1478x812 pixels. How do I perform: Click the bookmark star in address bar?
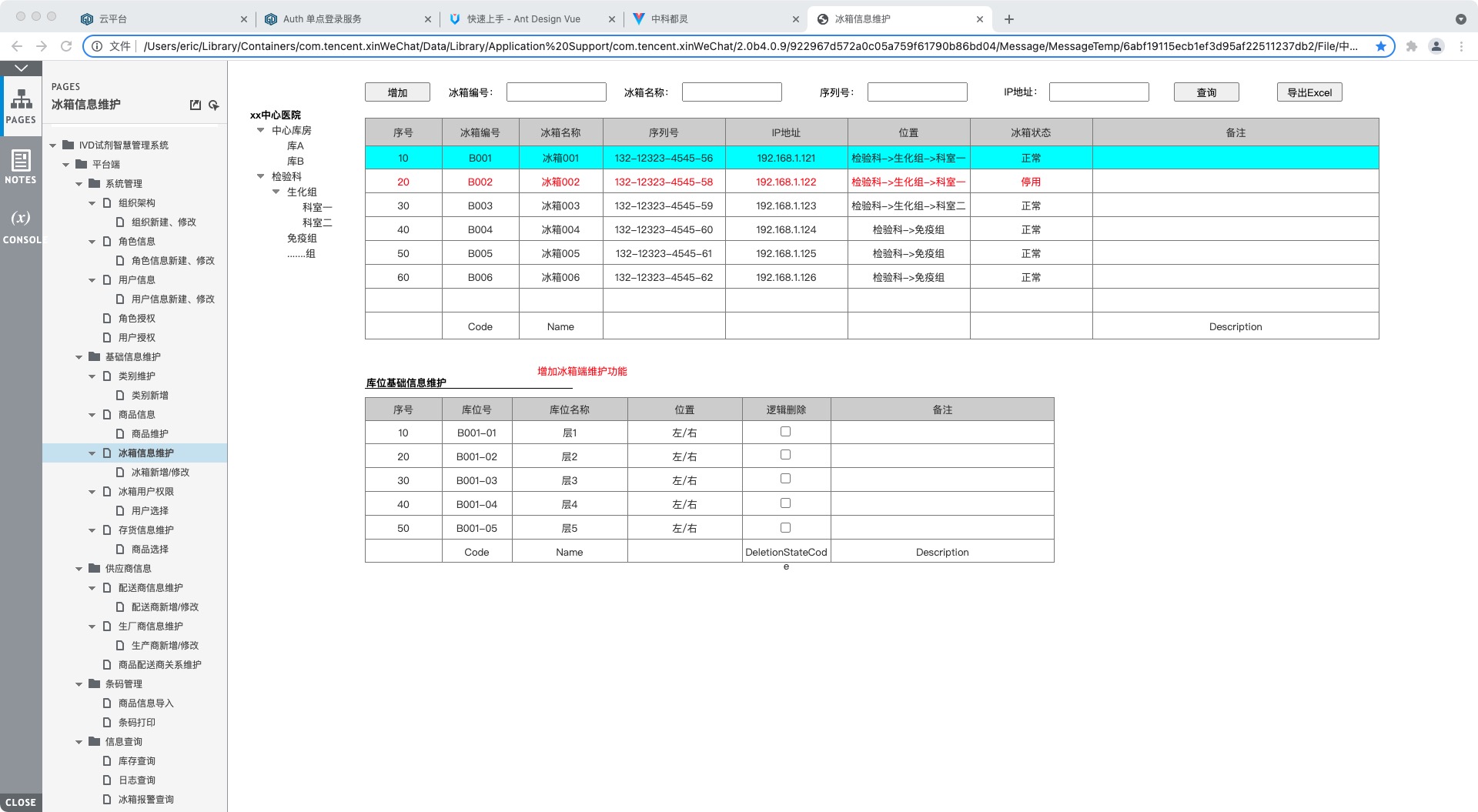(1381, 46)
